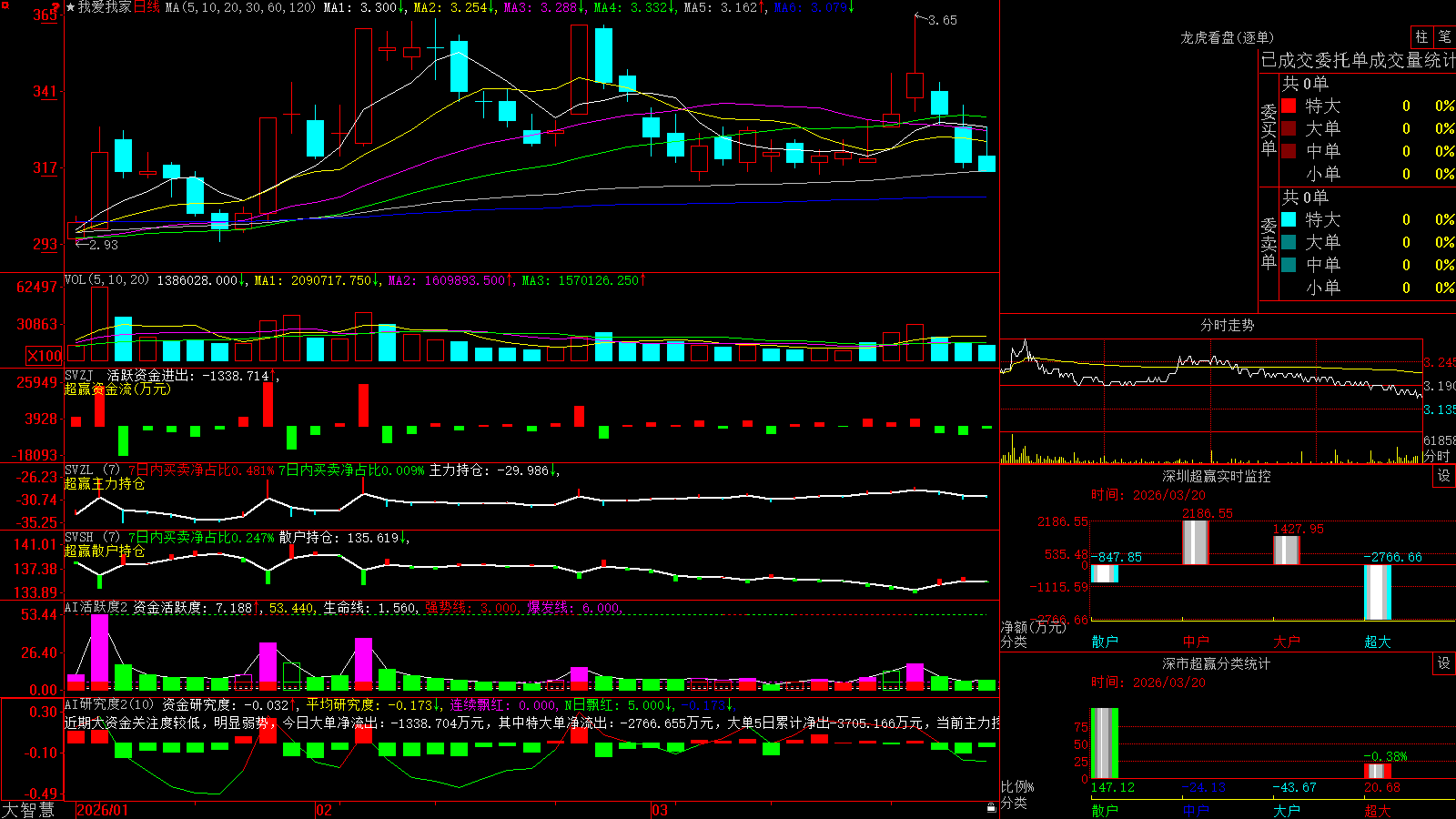Click the 深市超赢分类统计 panel title

pos(1217,663)
